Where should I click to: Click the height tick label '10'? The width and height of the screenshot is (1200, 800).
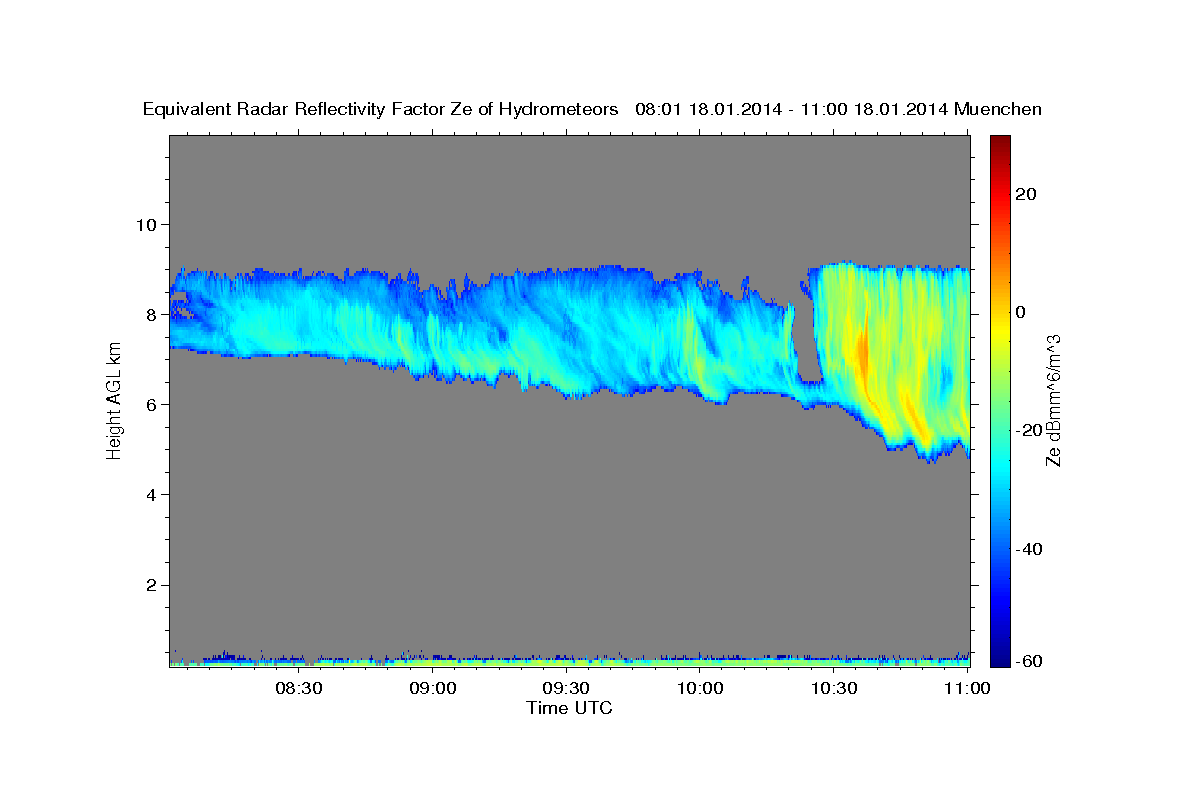coord(147,224)
